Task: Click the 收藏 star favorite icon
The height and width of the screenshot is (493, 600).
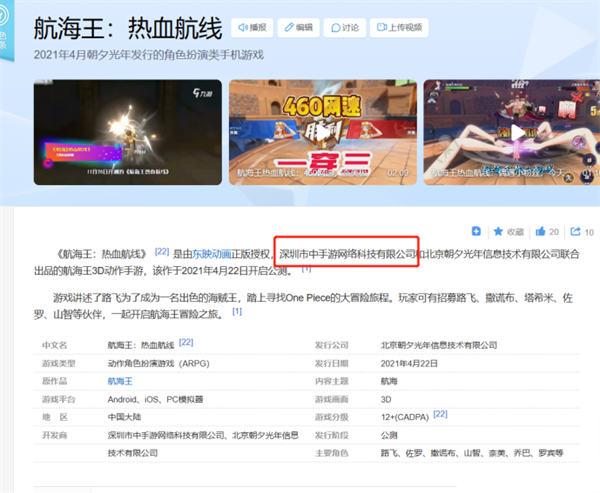Action: 498,232
